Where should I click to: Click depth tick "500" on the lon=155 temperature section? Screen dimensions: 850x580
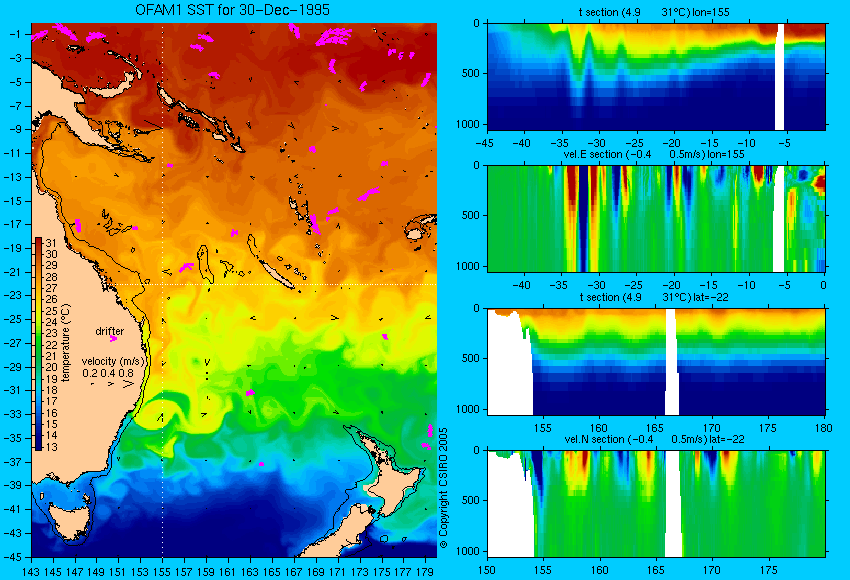click(x=471, y=73)
